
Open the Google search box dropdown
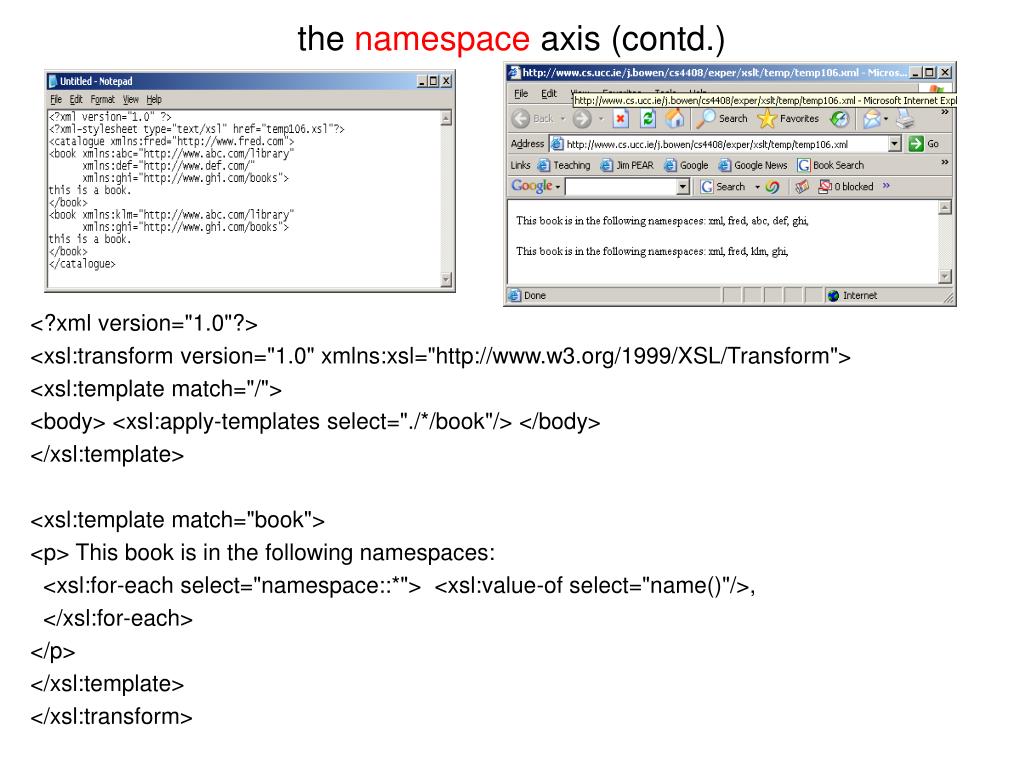coord(682,187)
